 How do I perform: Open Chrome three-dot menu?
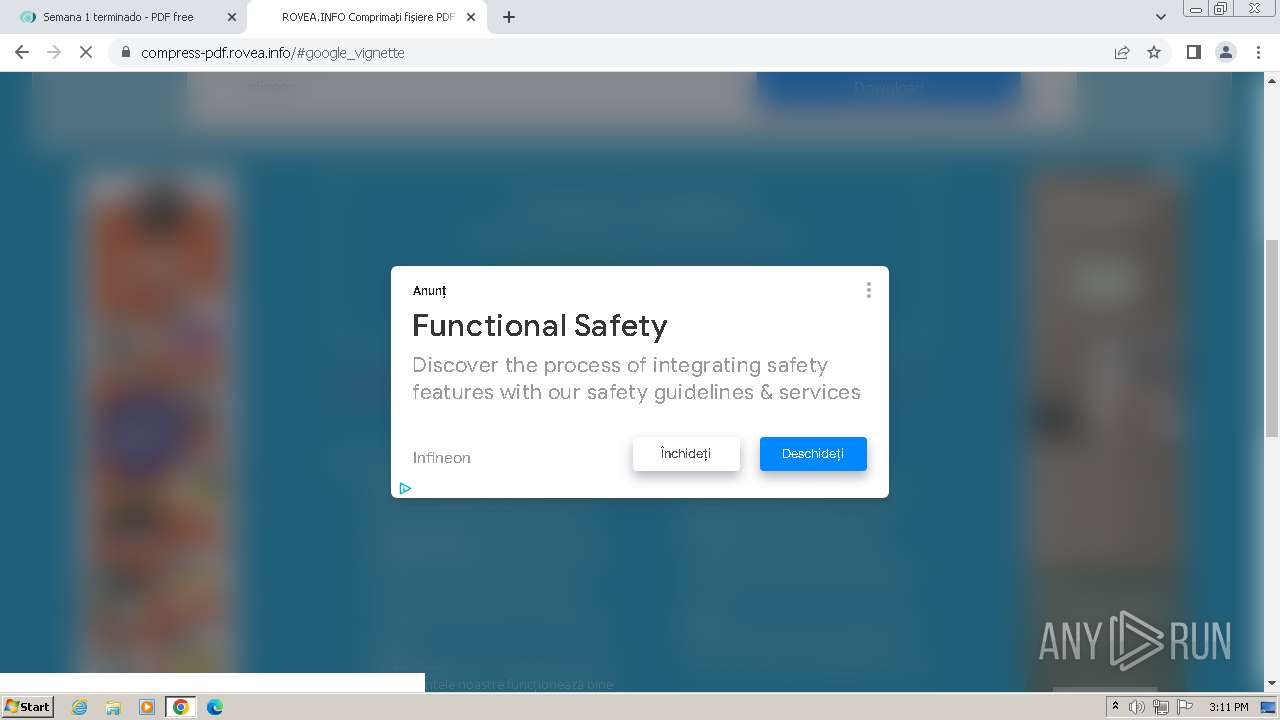[1259, 52]
